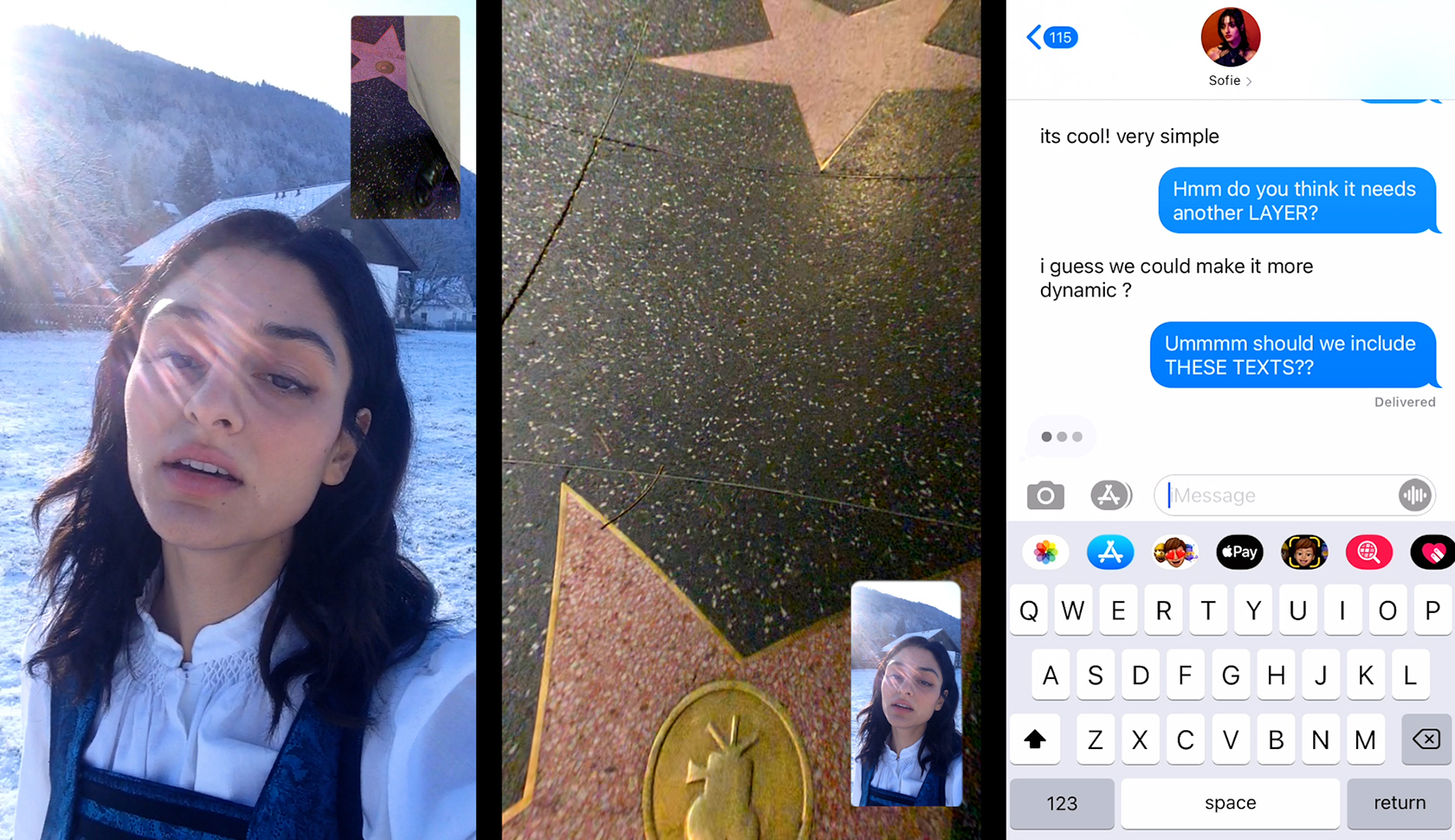Tap the P key

point(1432,611)
